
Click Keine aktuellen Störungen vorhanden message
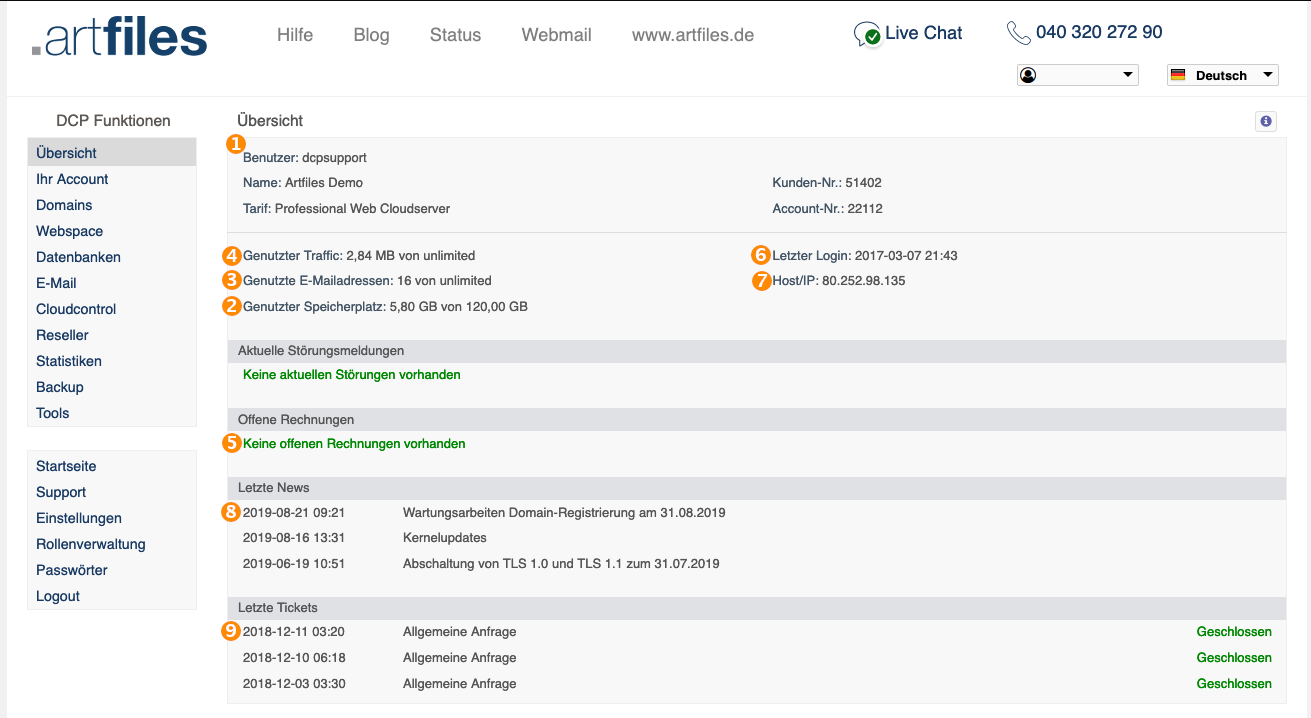(352, 375)
